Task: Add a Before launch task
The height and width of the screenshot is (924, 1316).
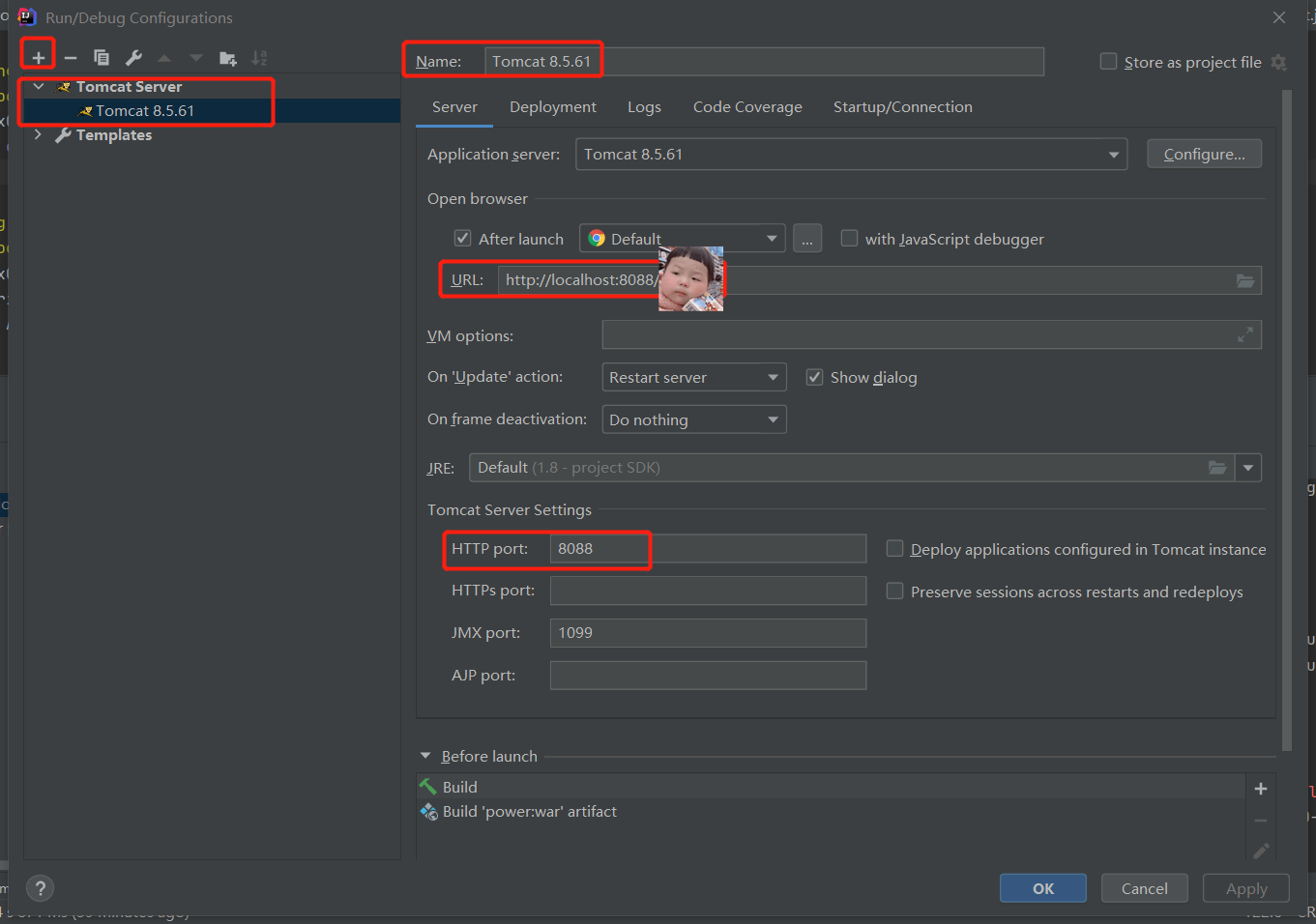Action: click(x=1261, y=789)
